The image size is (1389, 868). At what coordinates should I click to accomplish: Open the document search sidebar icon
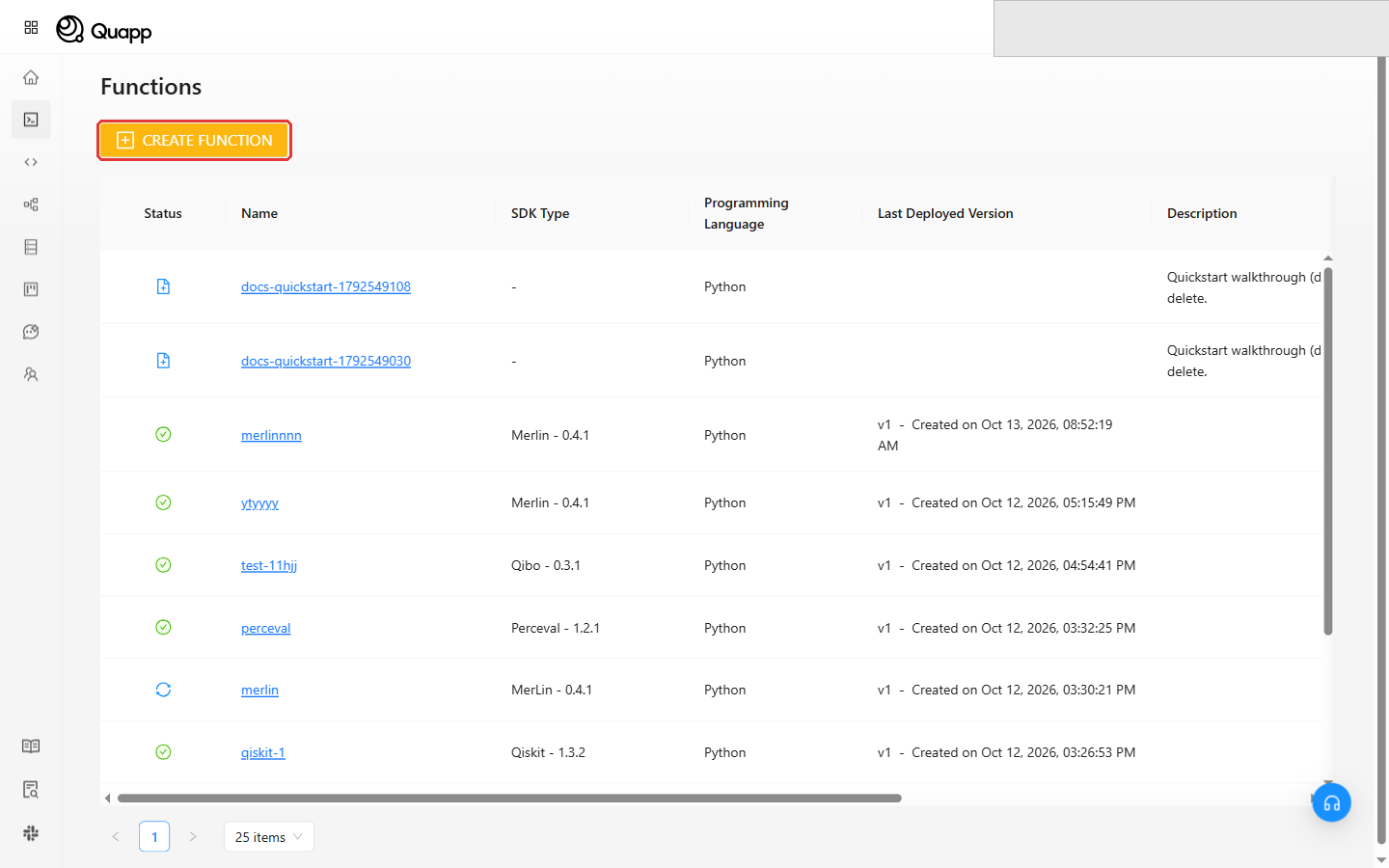click(31, 790)
